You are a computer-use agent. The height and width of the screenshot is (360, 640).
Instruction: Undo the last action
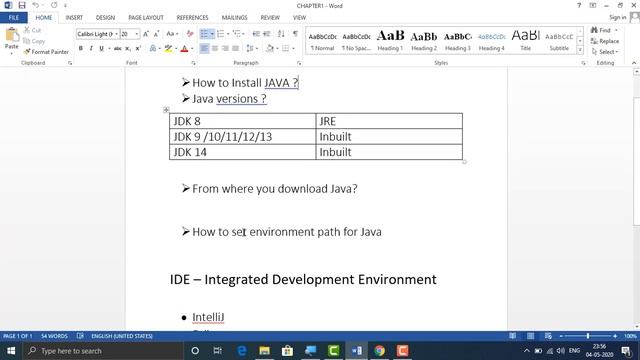pyautogui.click(x=36, y=5)
